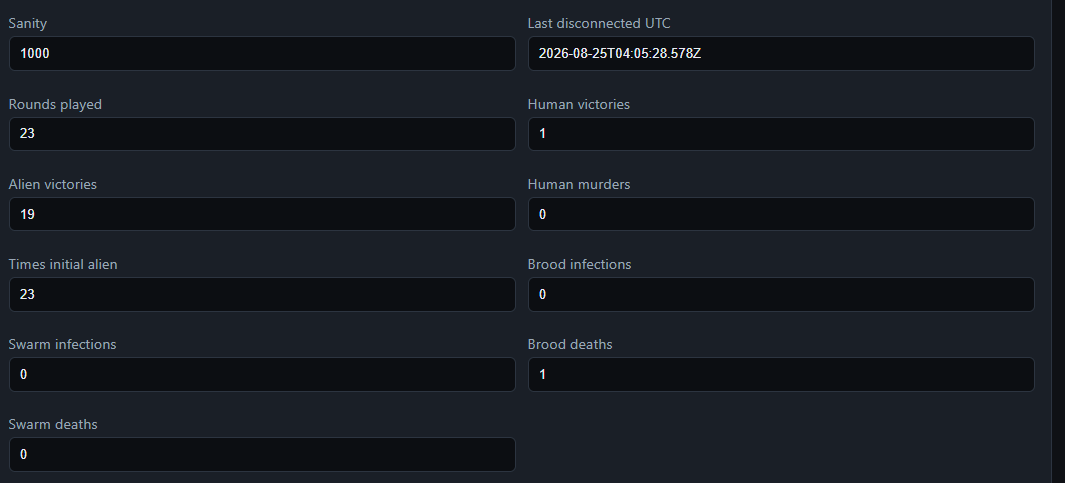Click the Human victories input box
This screenshot has width=1065, height=483.
(x=781, y=134)
